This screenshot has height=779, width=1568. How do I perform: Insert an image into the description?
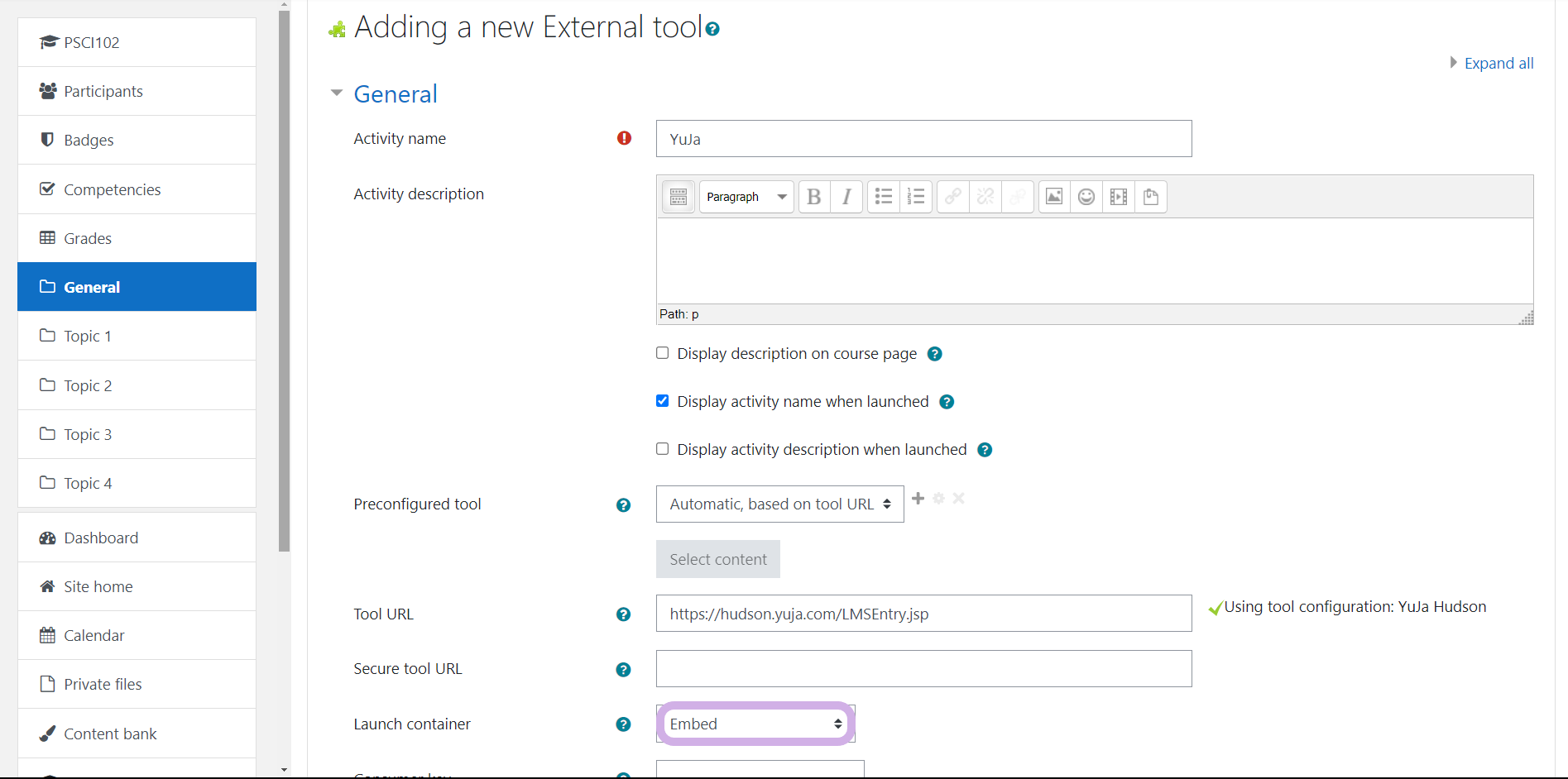coord(1053,197)
